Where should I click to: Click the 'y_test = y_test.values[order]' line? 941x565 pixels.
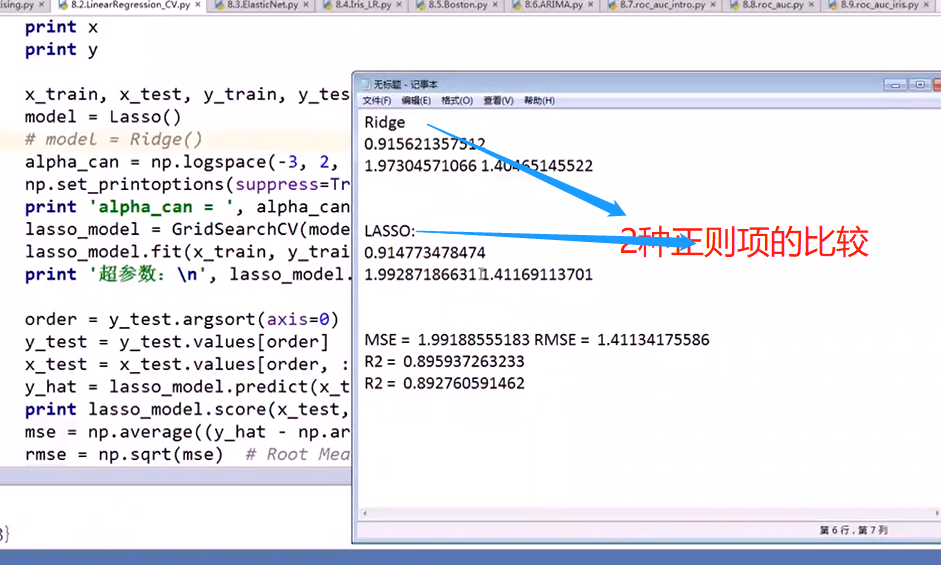pyautogui.click(x=176, y=342)
